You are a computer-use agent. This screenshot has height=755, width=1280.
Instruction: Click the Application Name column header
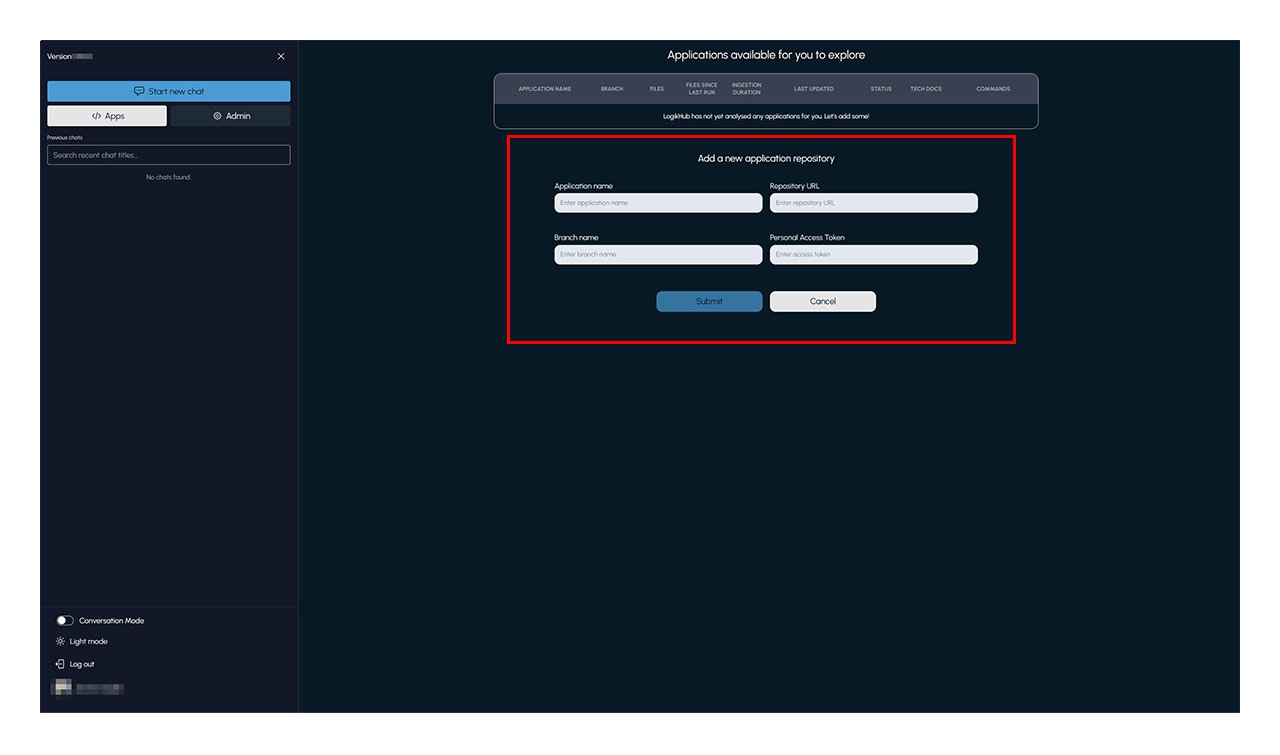[545, 89]
